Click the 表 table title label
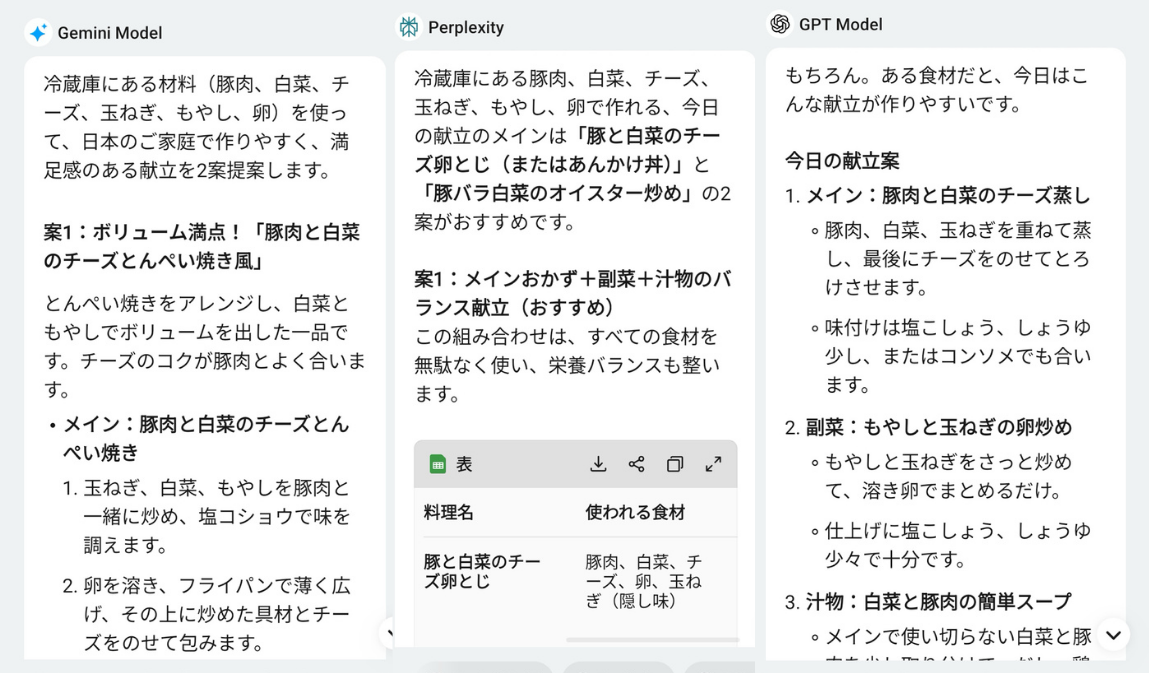The image size is (1150, 674). click(464, 464)
